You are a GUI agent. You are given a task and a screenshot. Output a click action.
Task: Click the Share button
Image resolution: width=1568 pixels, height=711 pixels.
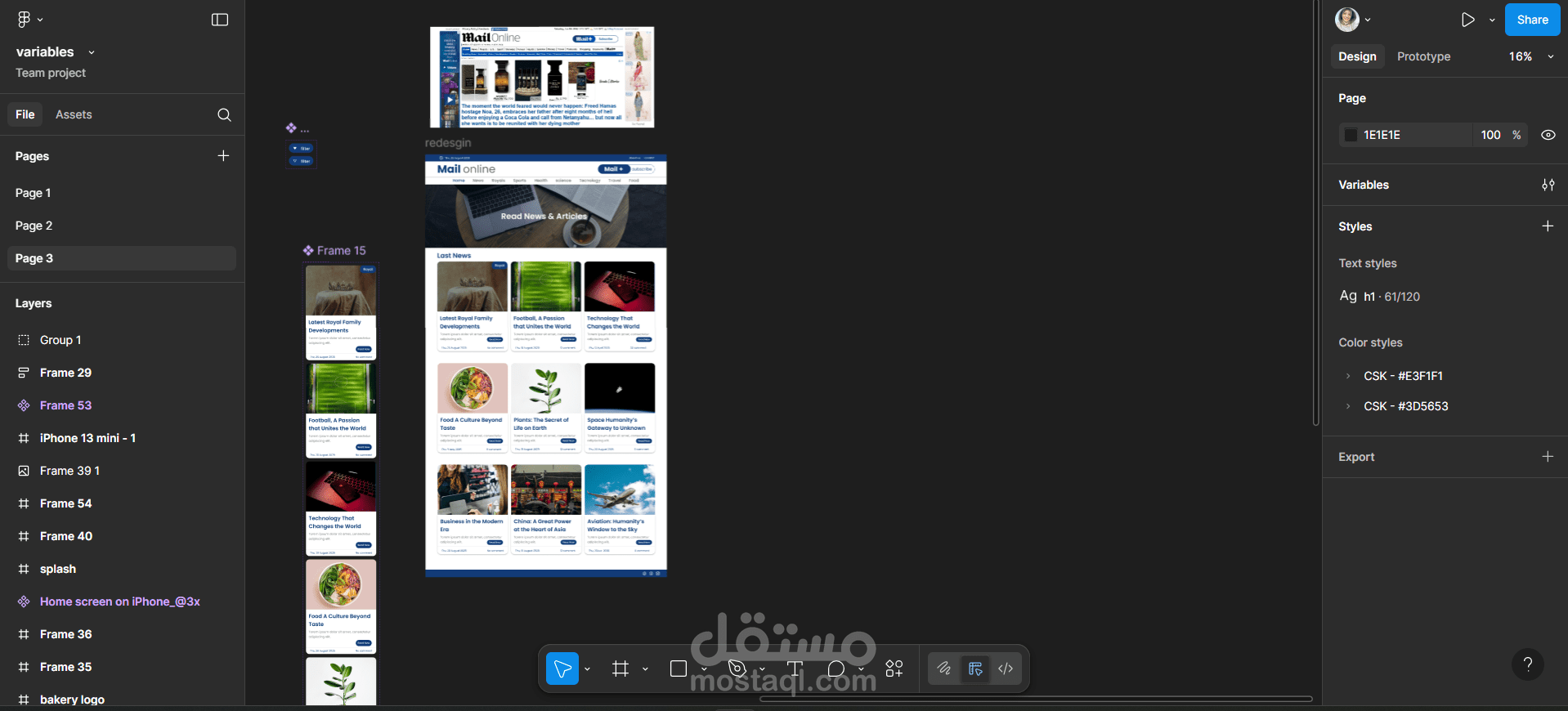(x=1532, y=20)
